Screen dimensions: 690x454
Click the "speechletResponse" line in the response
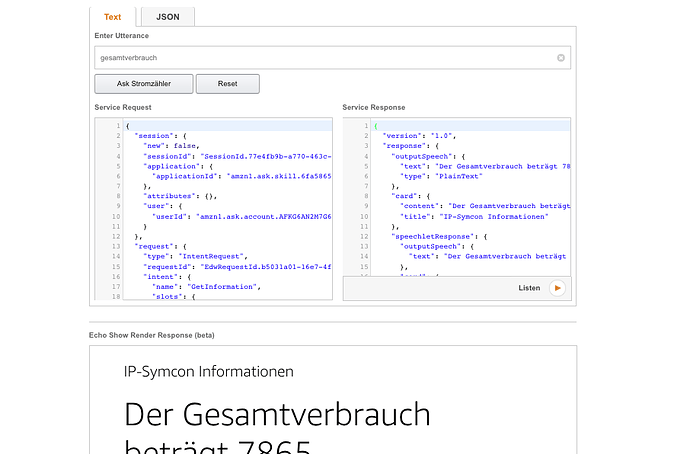tap(439, 237)
